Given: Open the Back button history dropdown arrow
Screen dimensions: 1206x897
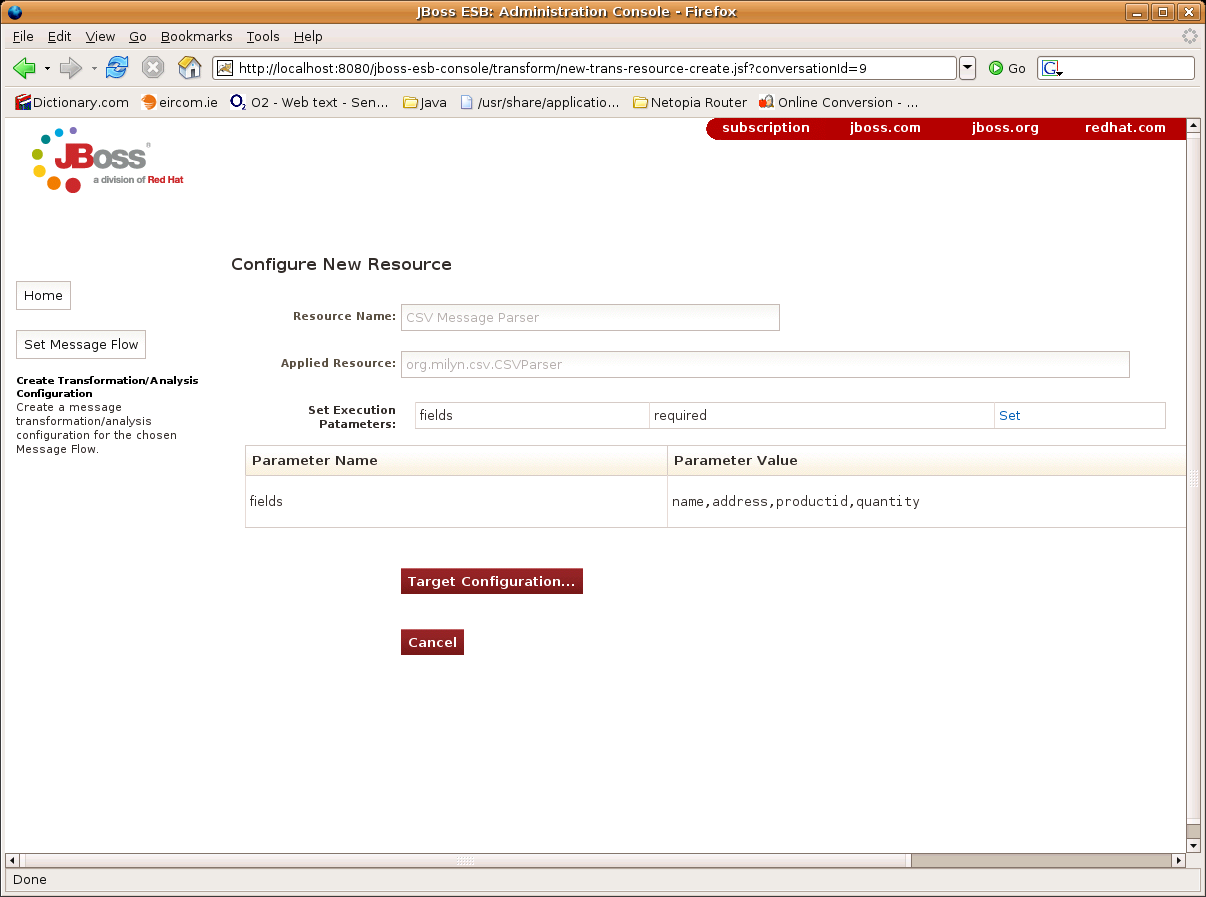Looking at the screenshot, I should click(x=47, y=68).
